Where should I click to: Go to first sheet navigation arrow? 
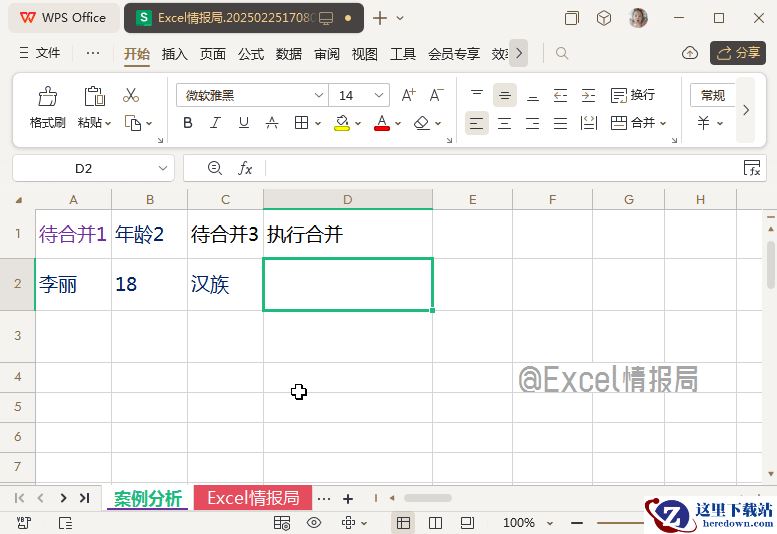pos(19,498)
